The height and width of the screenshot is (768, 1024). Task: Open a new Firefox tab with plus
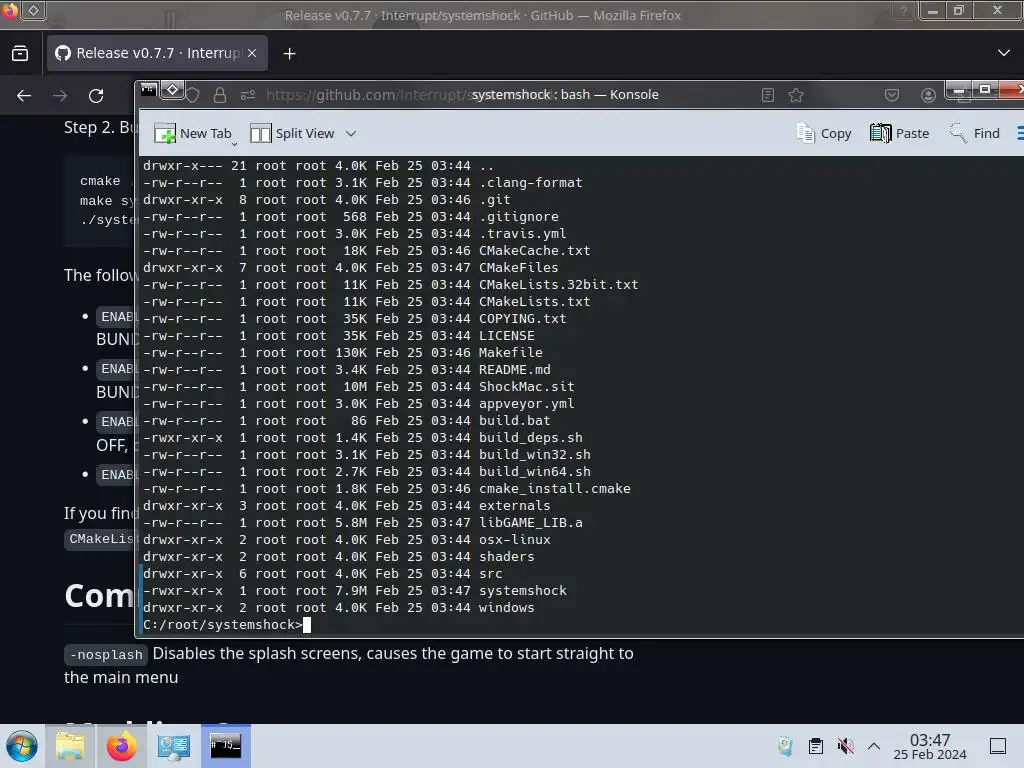pos(289,54)
